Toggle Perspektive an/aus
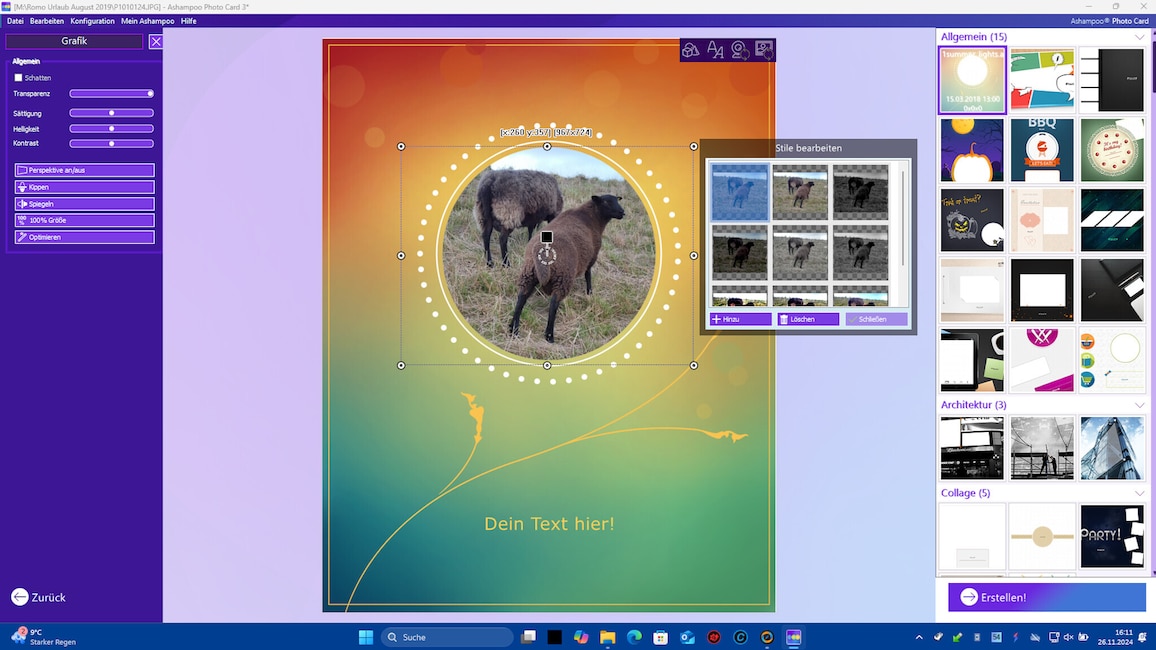Screen dimensions: 1156x650 84,170
